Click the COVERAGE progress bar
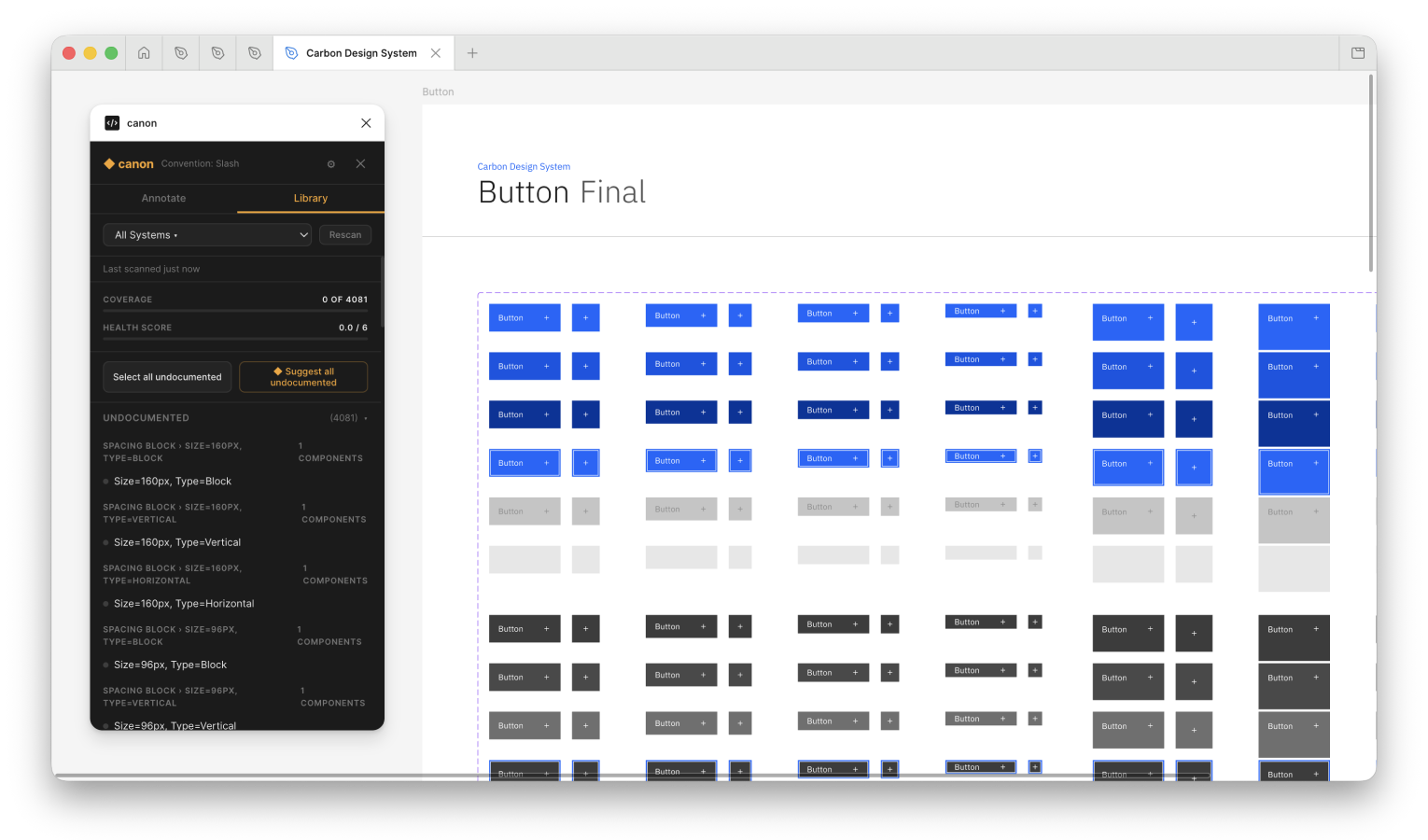 [234, 309]
